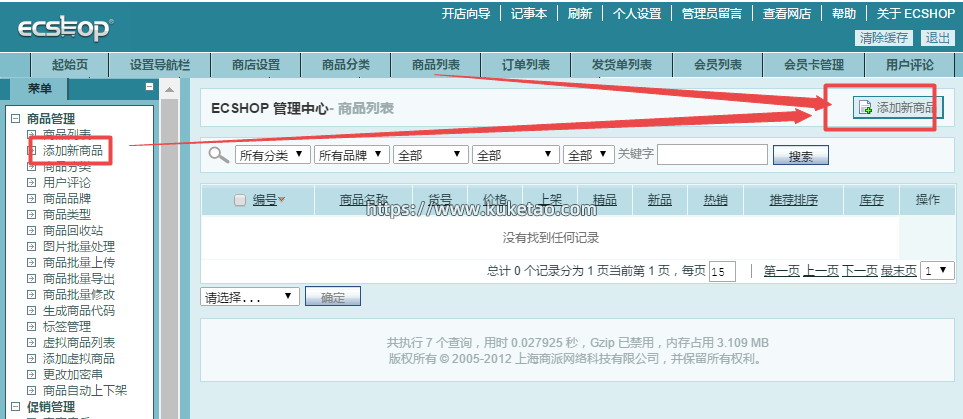Open the 设置导航栏 tab
The height and width of the screenshot is (419, 963).
point(160,65)
